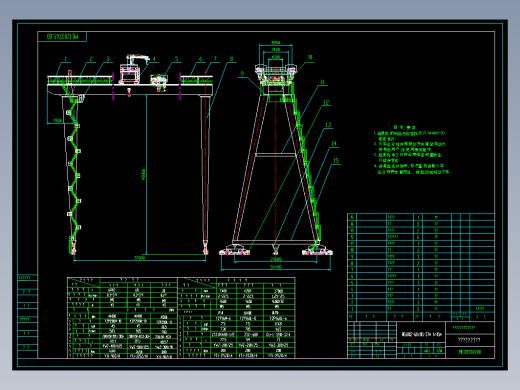
Task: Select the vertical height dimension 4500 label
Action: pyautogui.click(x=143, y=173)
